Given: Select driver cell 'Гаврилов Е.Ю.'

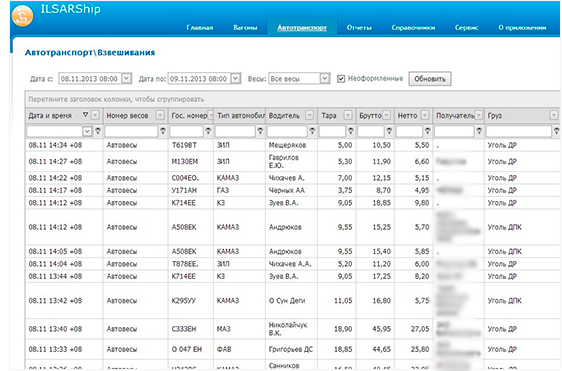Looking at the screenshot, I should [x=284, y=161].
